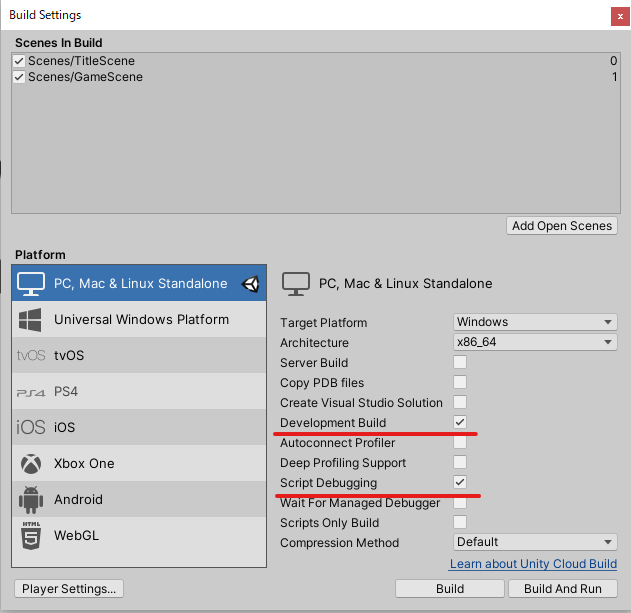Select the PS4 platform label
The image size is (631, 613).
(x=66, y=392)
